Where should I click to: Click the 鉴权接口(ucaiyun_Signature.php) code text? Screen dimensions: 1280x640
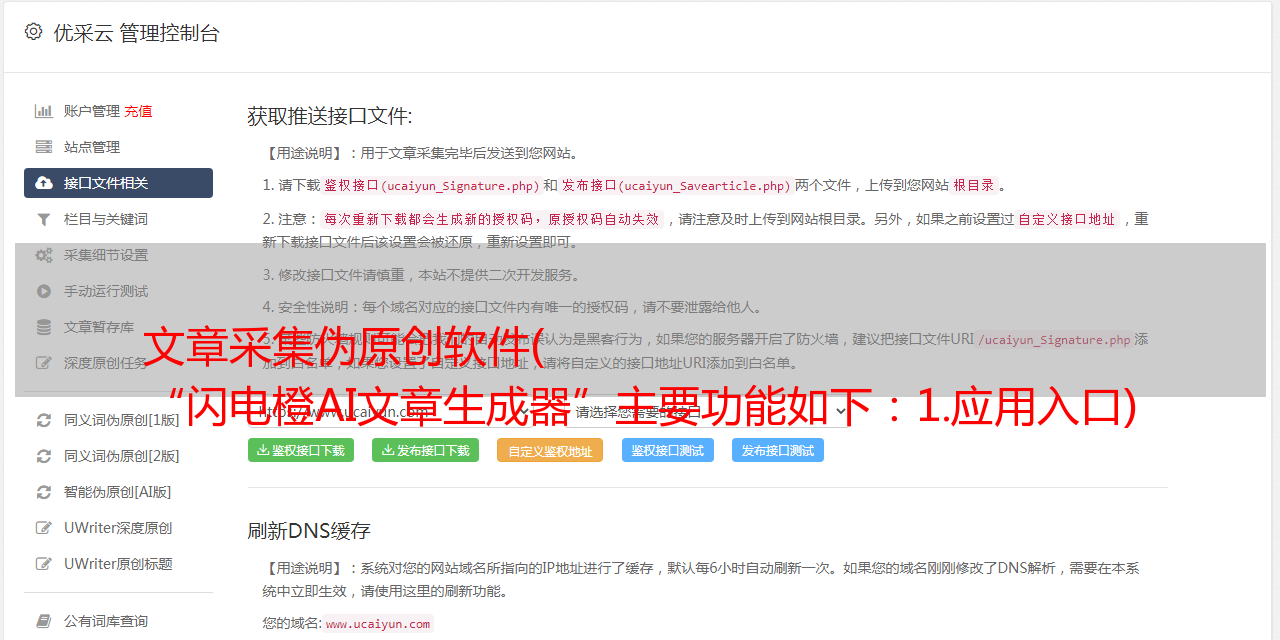tap(431, 185)
